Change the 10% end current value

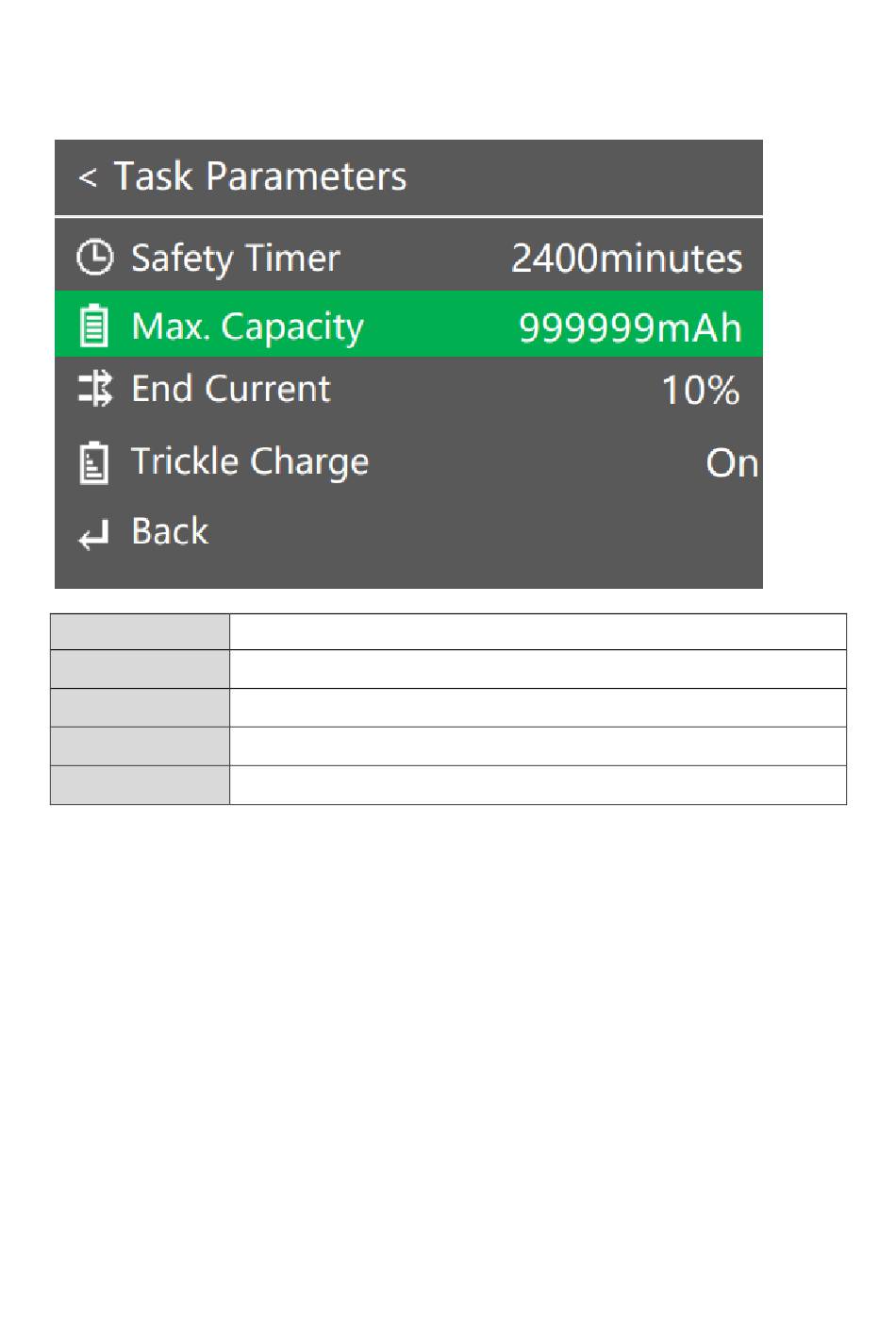click(x=700, y=390)
